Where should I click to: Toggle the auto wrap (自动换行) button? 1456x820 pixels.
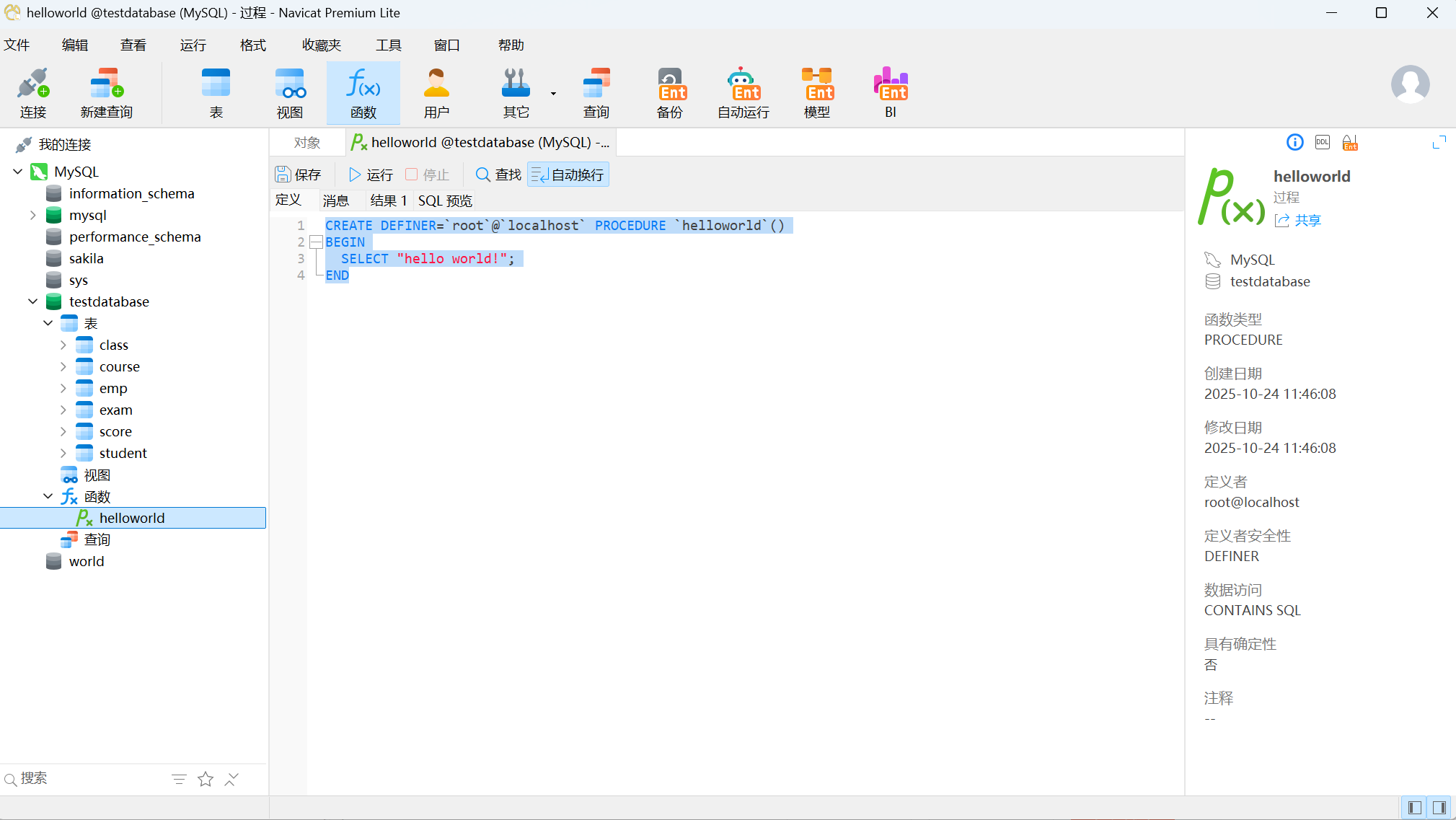coord(568,175)
